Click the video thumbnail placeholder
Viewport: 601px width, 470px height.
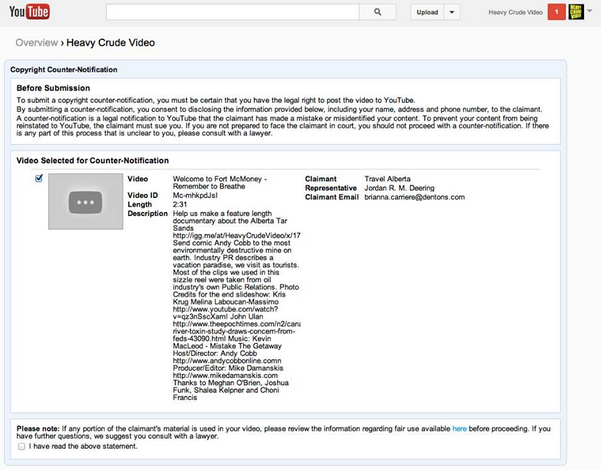[85, 201]
